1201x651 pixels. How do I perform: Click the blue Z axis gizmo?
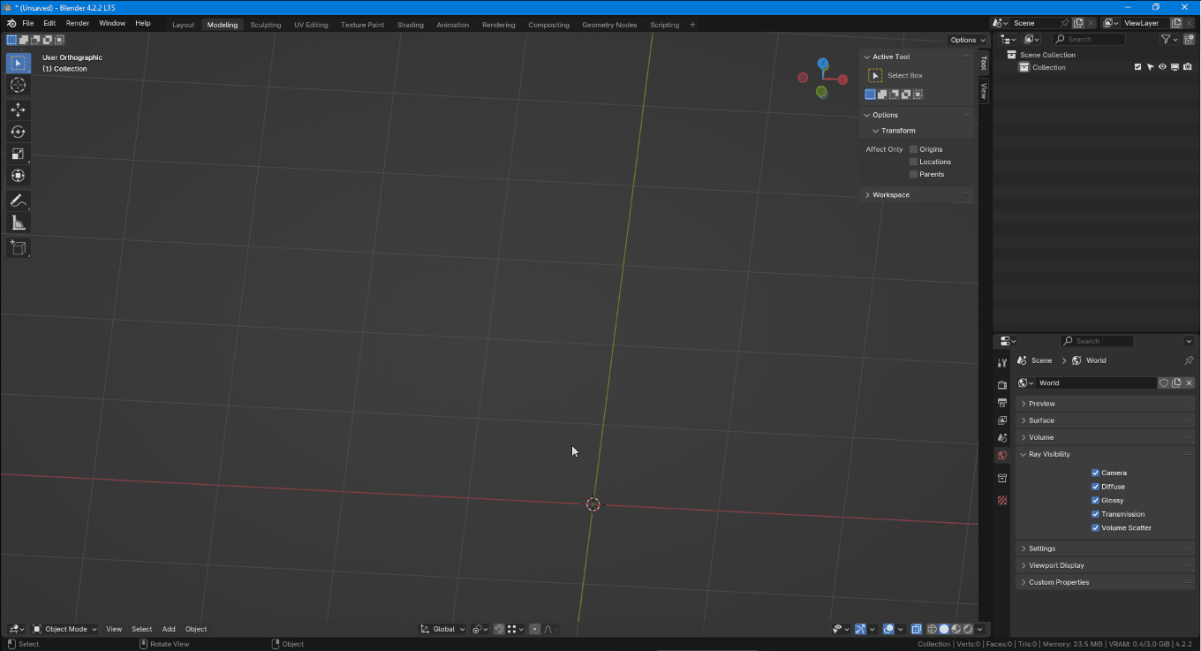tap(823, 63)
